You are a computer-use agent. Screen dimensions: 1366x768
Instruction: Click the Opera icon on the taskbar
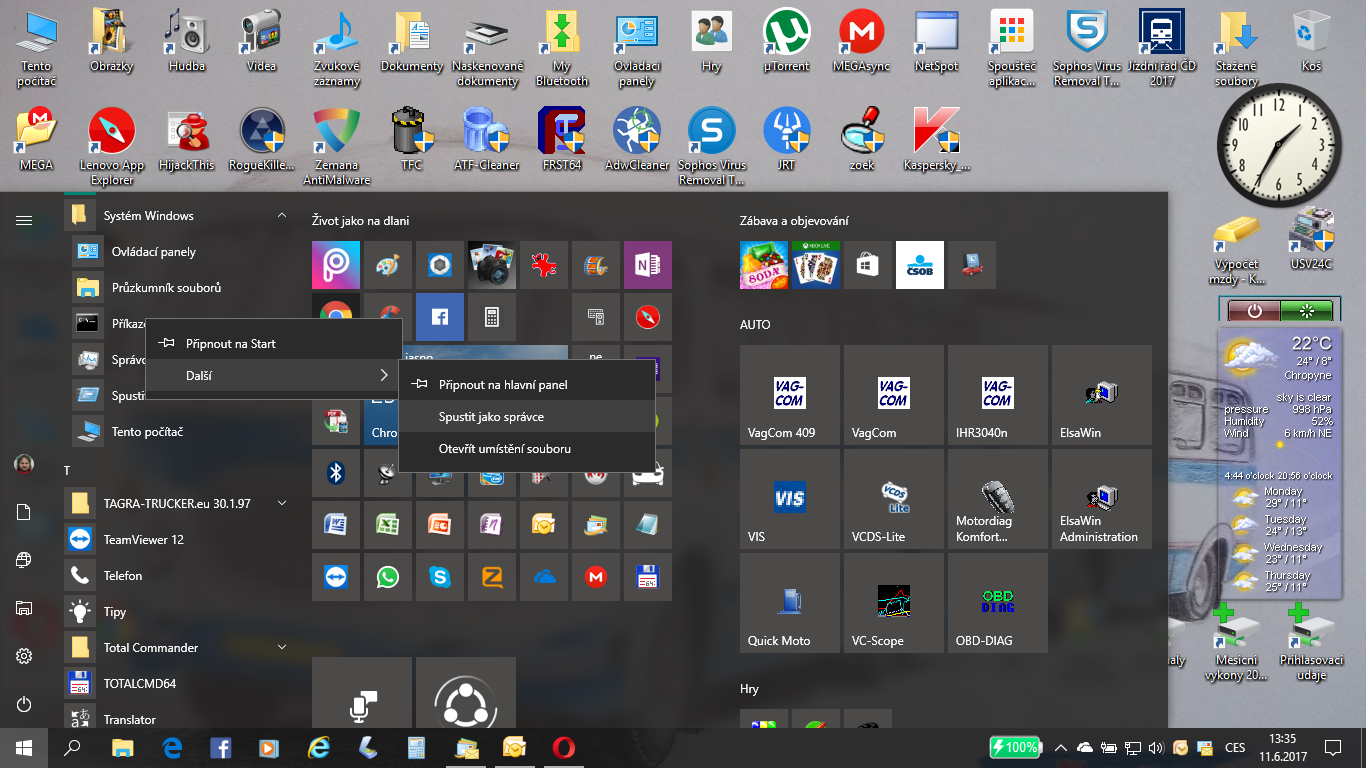click(x=564, y=747)
